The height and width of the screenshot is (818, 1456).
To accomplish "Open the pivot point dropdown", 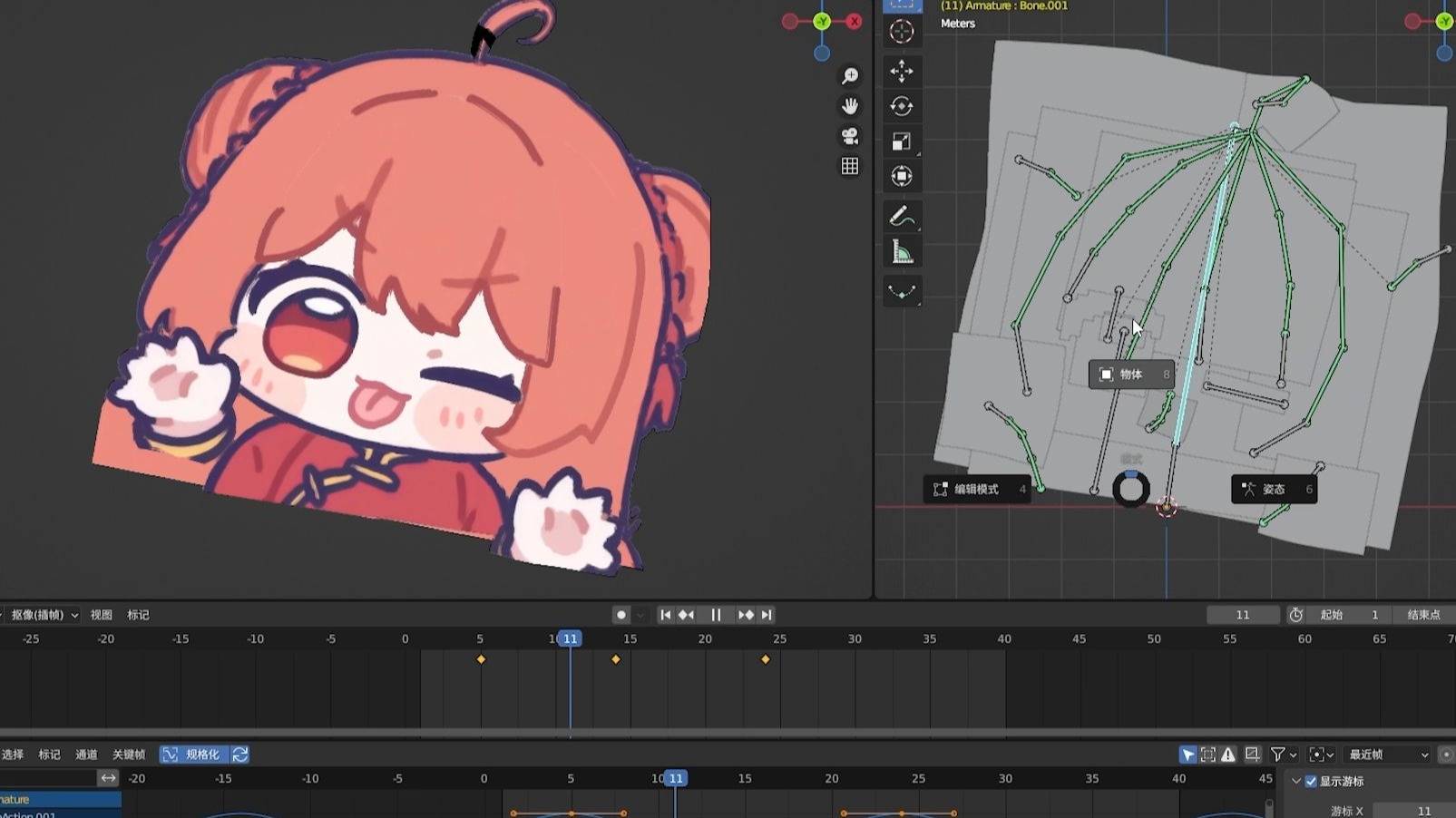I will (x=1321, y=755).
